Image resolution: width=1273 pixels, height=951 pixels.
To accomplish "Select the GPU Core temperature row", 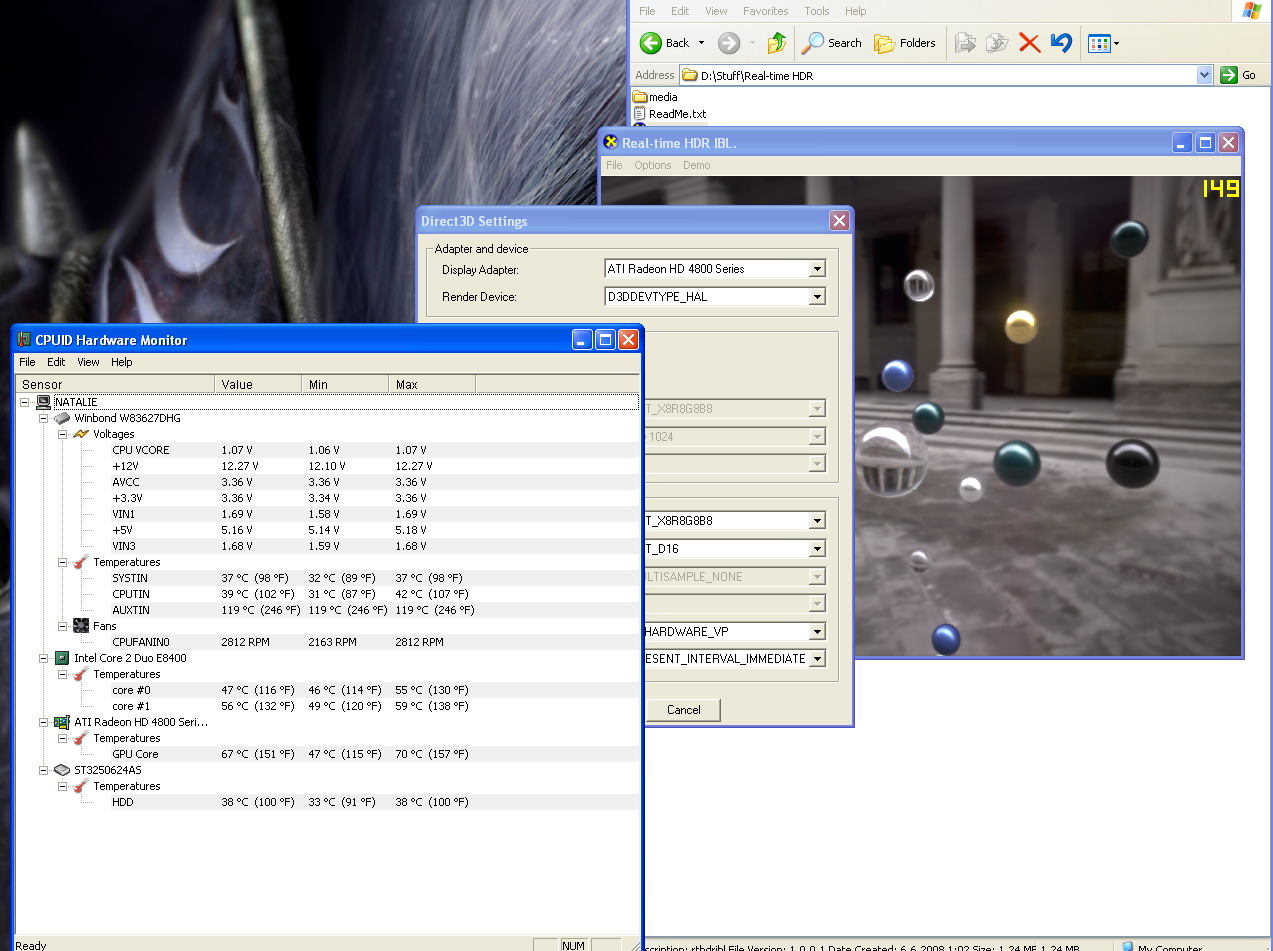I will [328, 754].
